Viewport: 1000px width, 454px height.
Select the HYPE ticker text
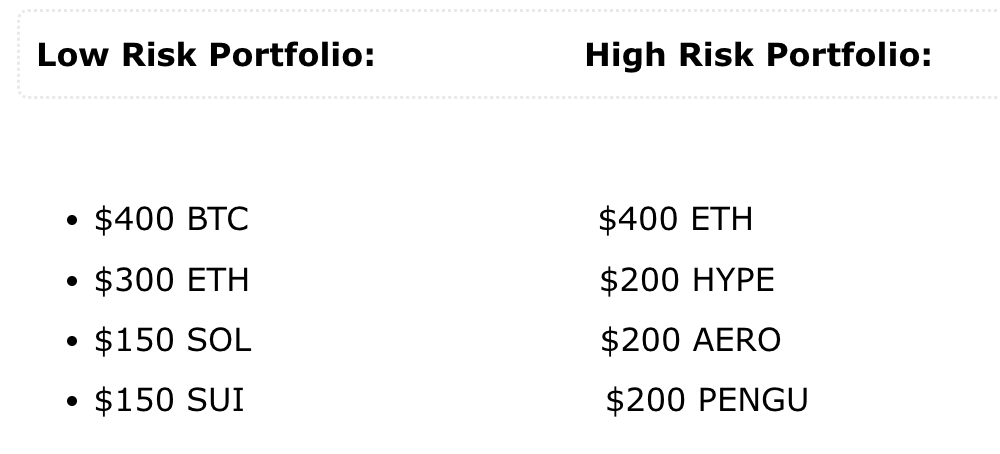click(733, 281)
